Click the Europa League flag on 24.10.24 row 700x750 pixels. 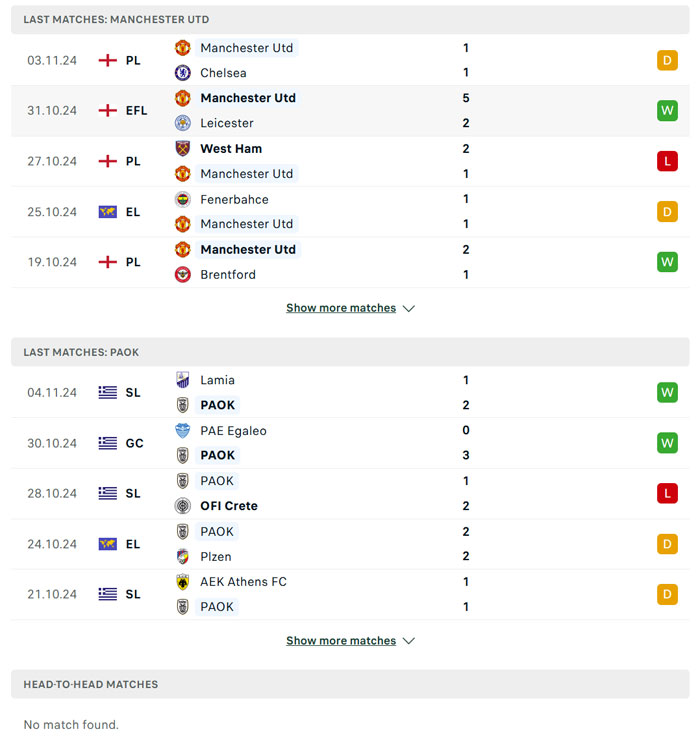[108, 544]
